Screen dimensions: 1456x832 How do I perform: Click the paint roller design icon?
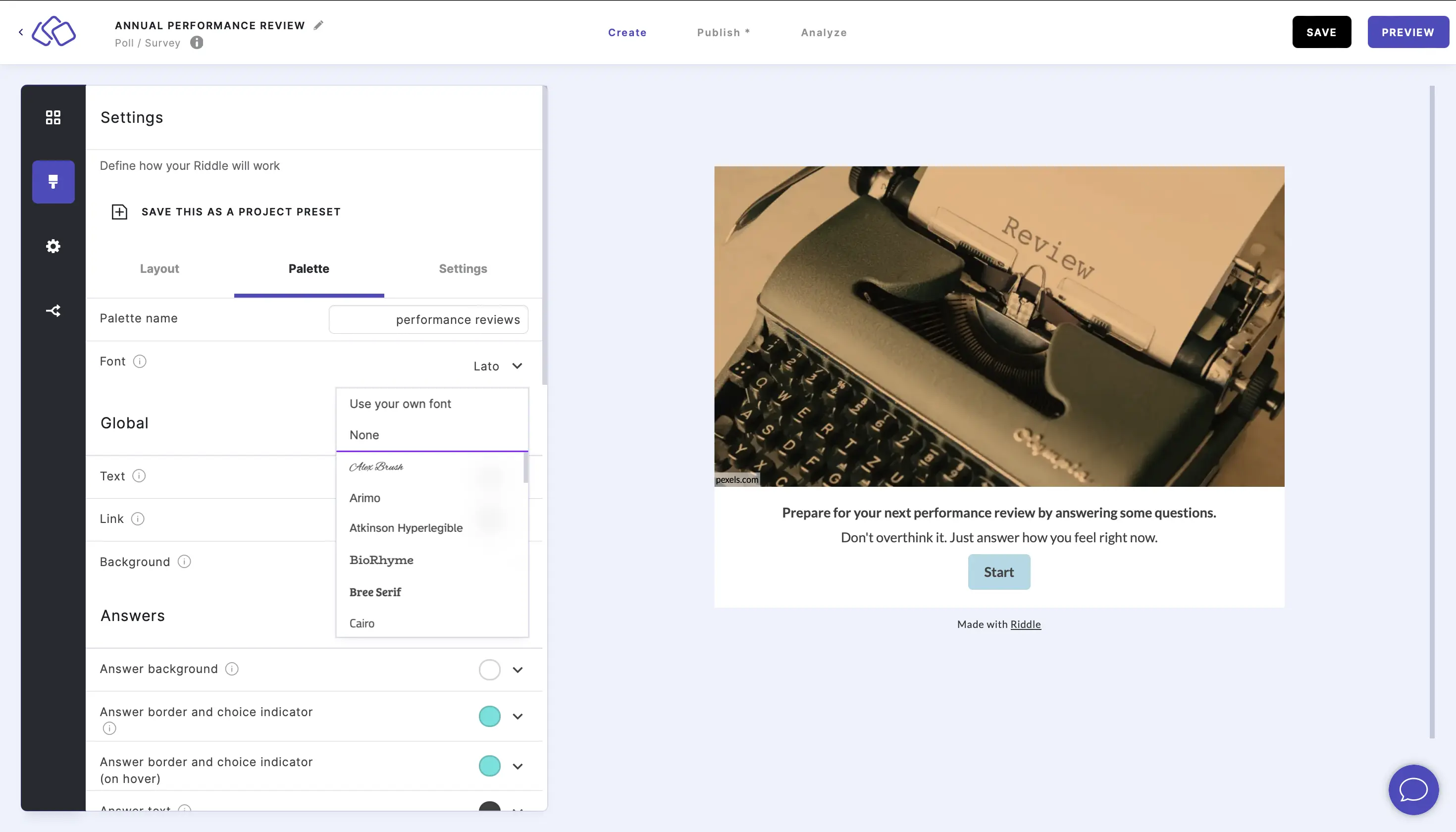click(53, 182)
